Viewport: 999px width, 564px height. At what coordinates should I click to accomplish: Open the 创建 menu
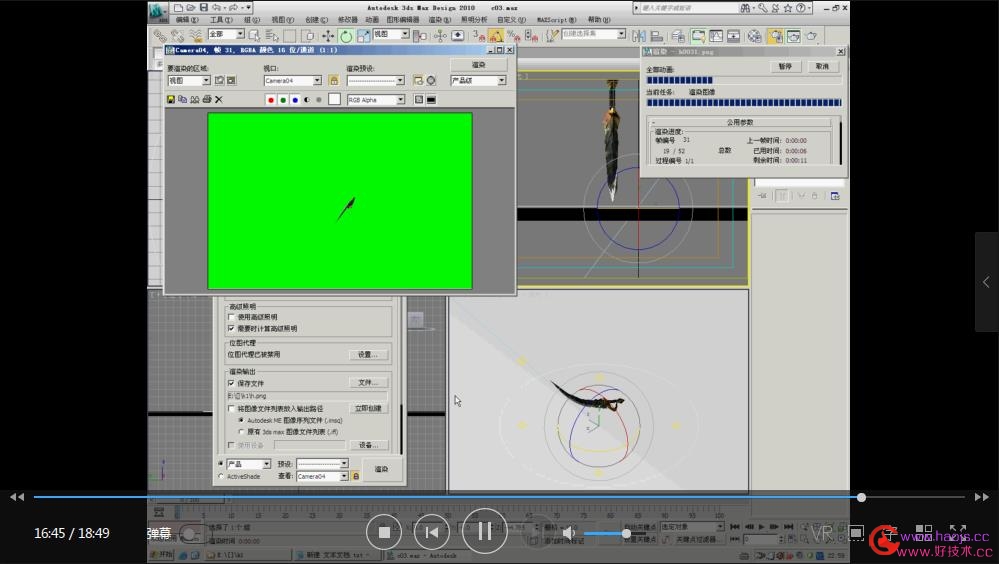click(x=316, y=20)
